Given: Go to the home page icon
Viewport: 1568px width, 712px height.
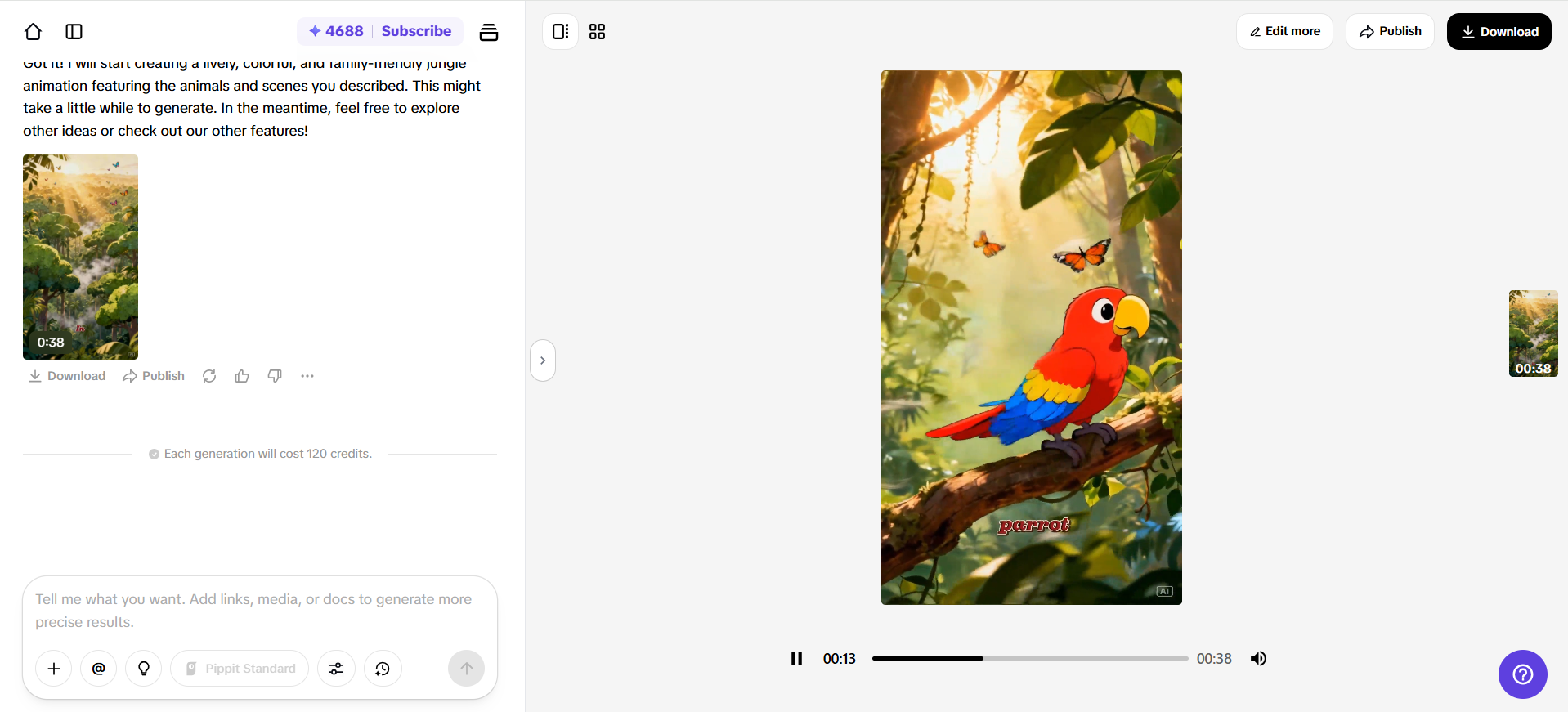Looking at the screenshot, I should pos(33,32).
